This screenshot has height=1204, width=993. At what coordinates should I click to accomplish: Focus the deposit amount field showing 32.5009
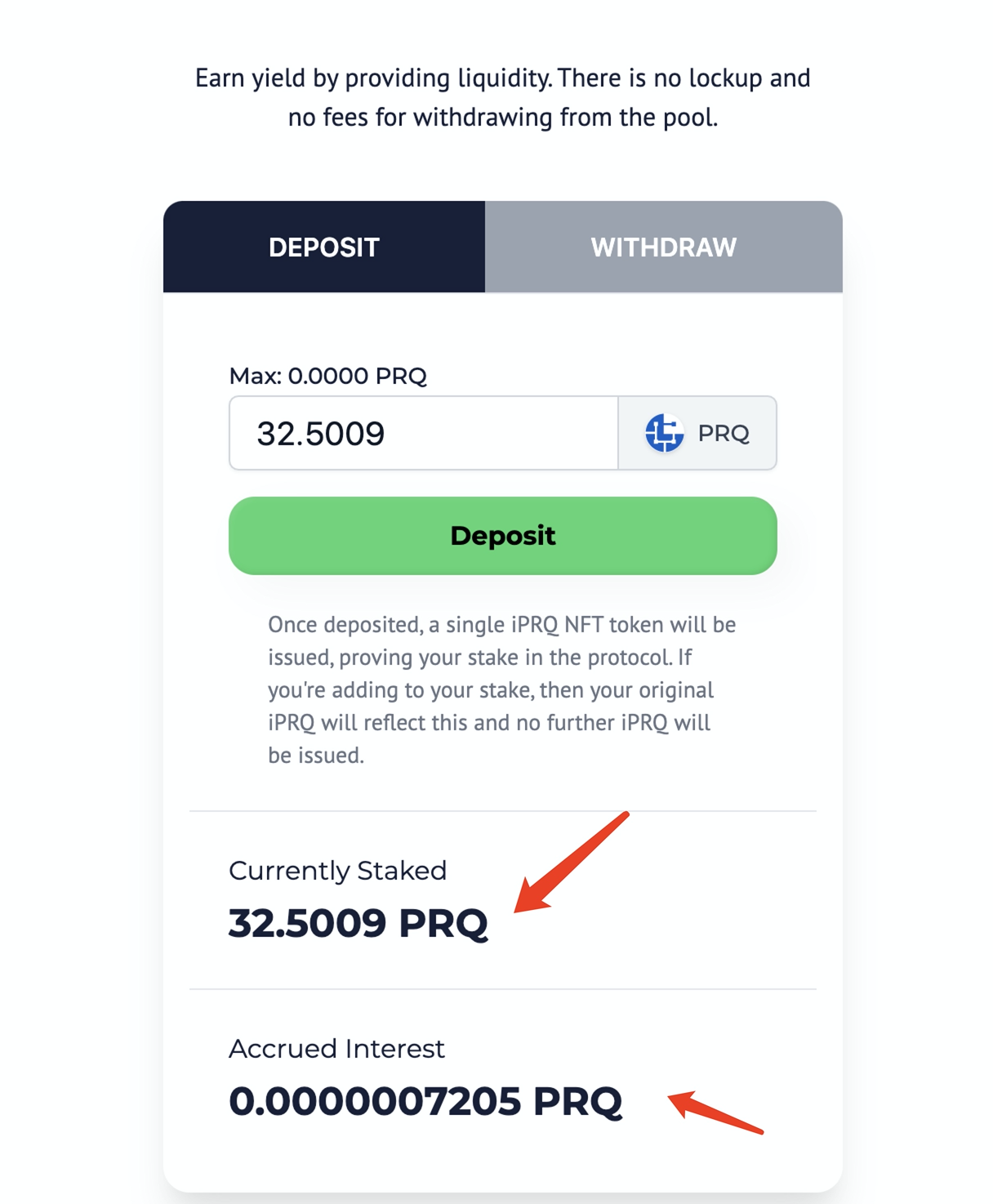[x=423, y=433]
